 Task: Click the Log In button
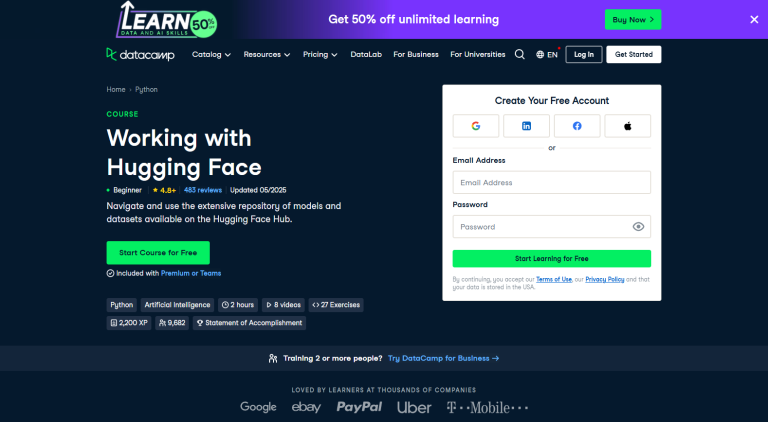[584, 54]
